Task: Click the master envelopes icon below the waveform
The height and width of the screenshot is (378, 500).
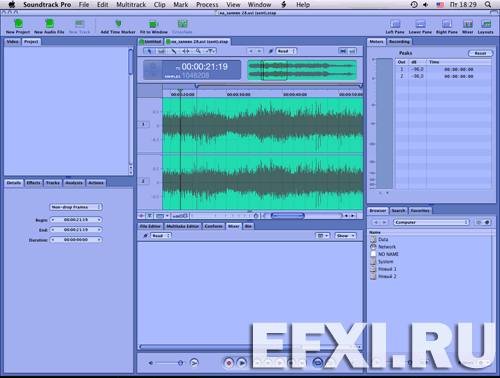Action: click(x=141, y=216)
